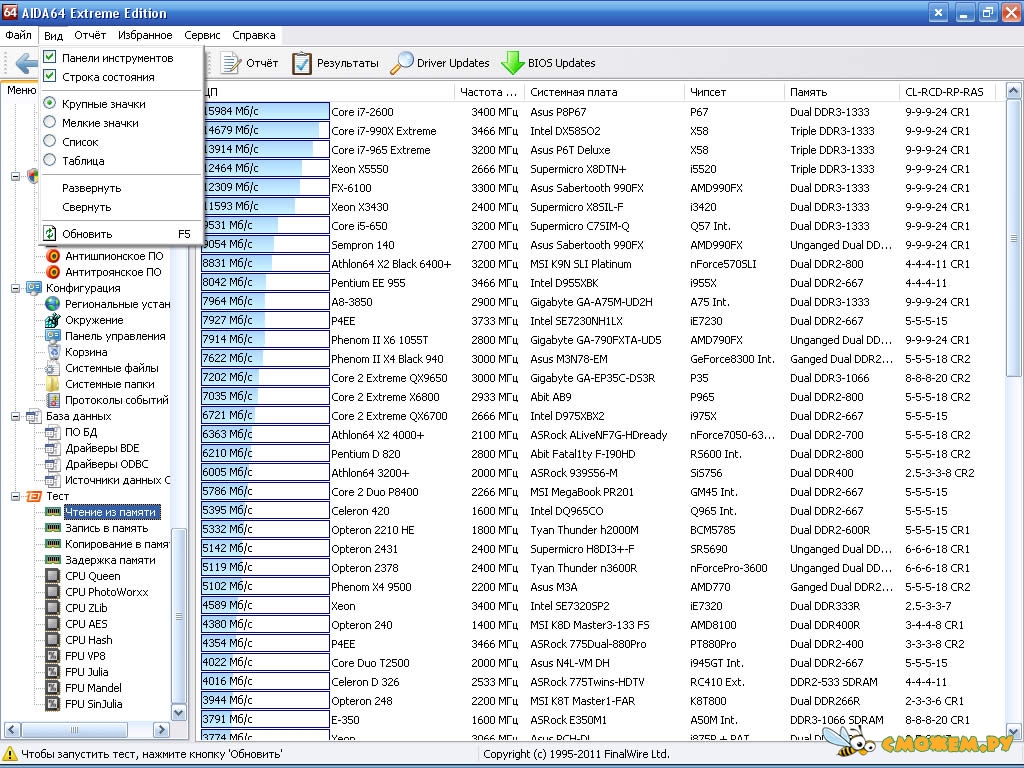1024x768 pixels.
Task: Select the CPU Queen benchmark icon
Action: point(53,576)
